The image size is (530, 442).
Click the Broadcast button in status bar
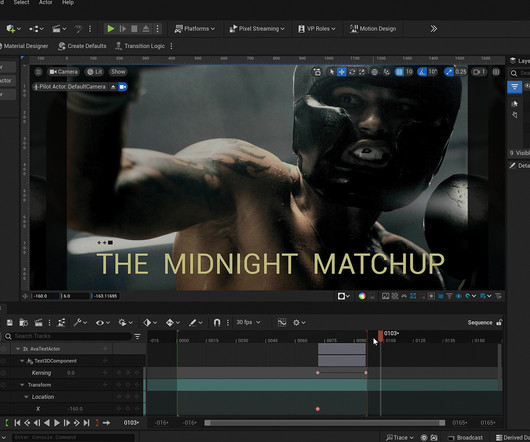tap(465, 438)
